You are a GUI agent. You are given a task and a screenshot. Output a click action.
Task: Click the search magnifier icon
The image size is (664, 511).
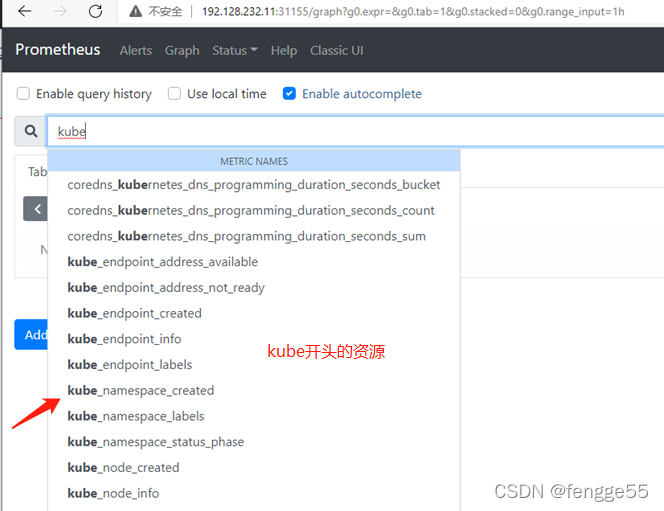click(30, 131)
